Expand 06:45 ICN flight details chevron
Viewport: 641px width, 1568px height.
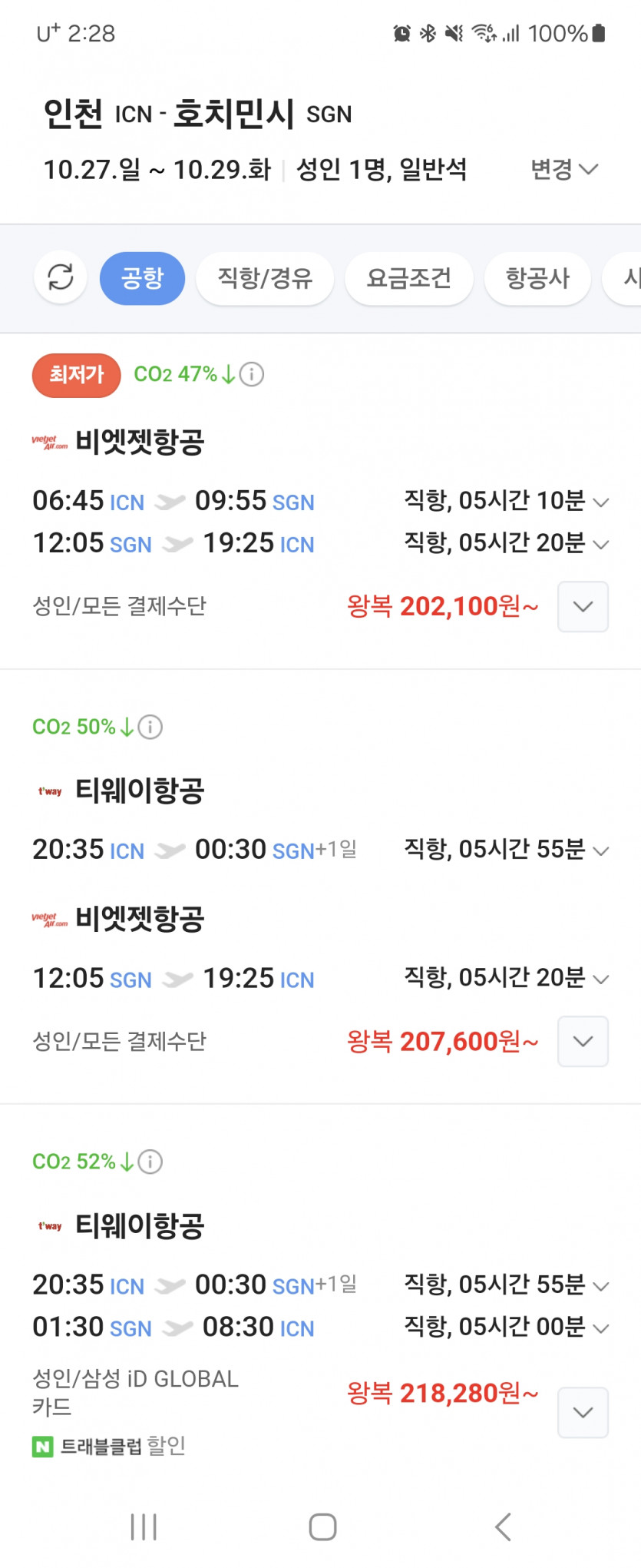602,502
